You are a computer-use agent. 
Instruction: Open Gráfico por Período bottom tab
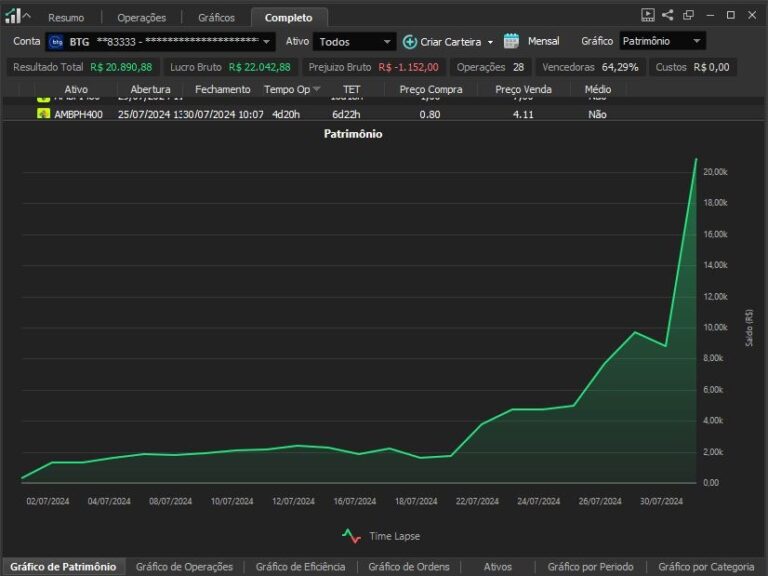coord(590,567)
